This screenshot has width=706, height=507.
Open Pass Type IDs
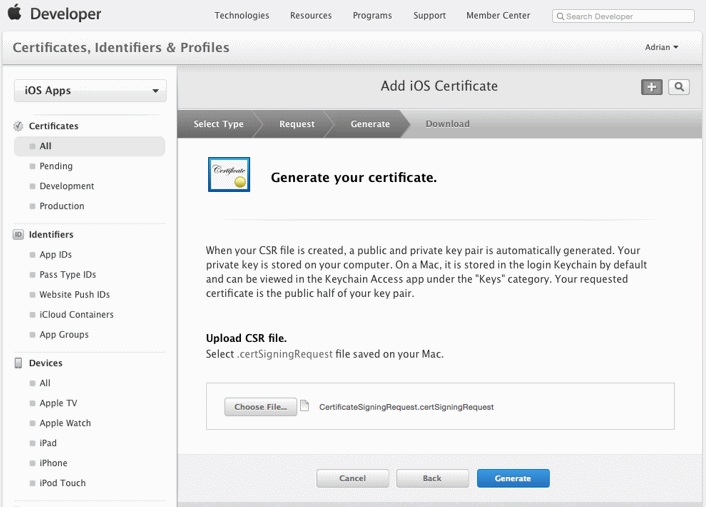click(x=68, y=275)
